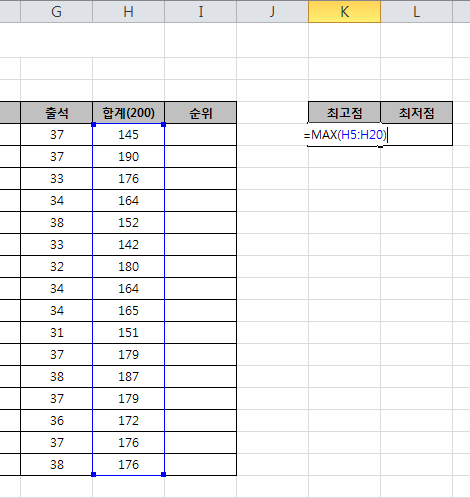Select the empty 순위 cell beside 151
Screen dimensions: 470x498
coord(200,333)
